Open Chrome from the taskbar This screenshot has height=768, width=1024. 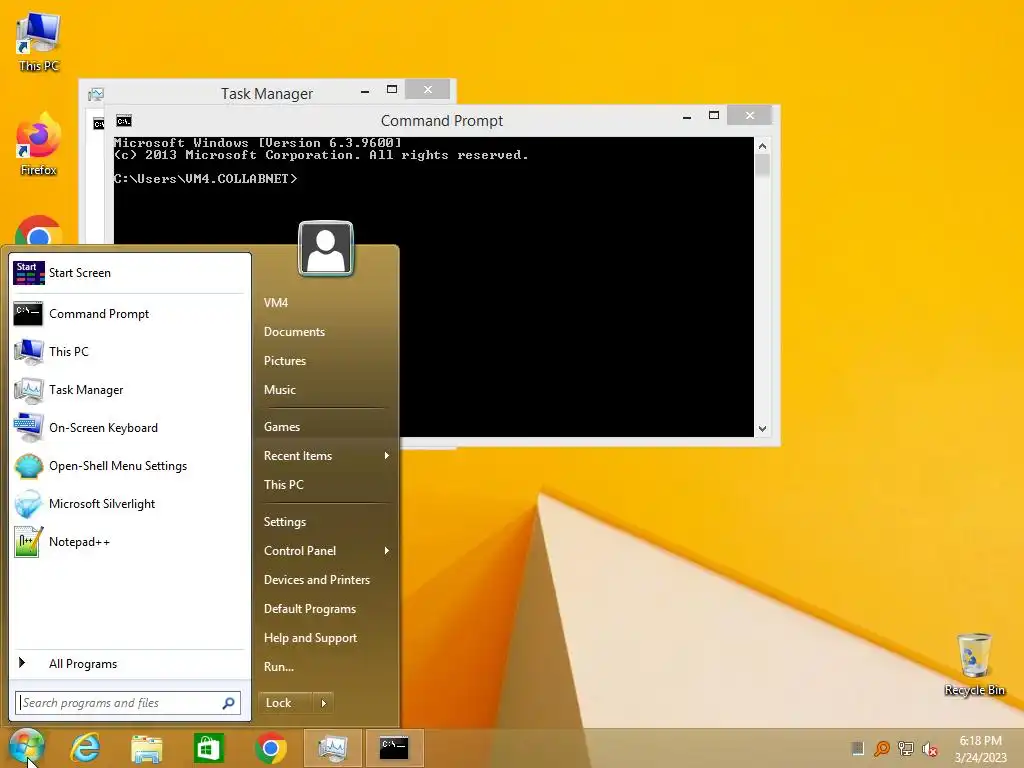[270, 748]
